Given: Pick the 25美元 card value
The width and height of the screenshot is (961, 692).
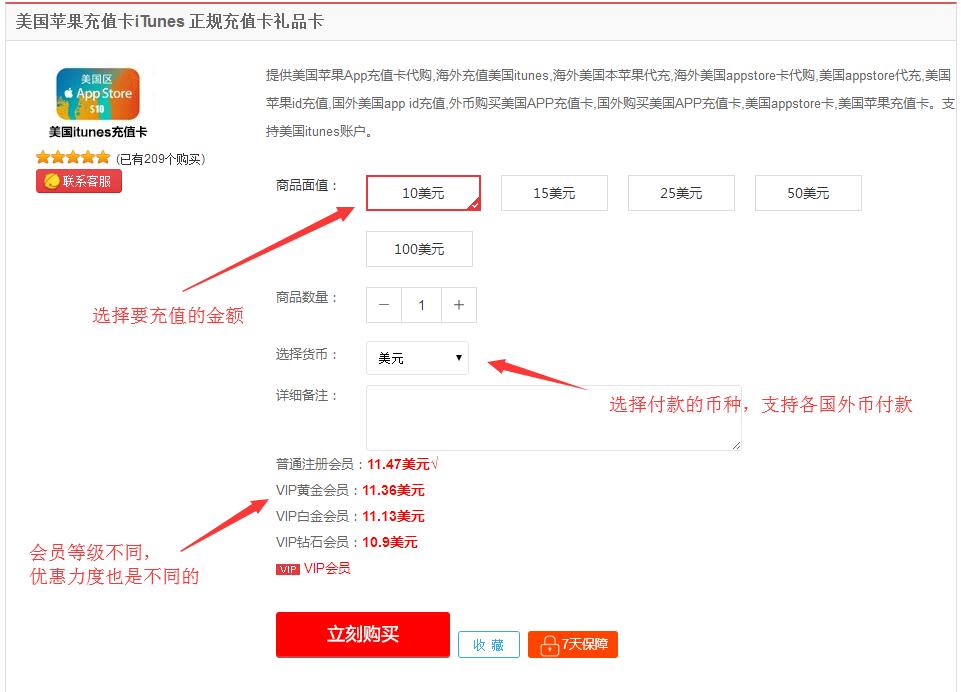Looking at the screenshot, I should coord(681,193).
